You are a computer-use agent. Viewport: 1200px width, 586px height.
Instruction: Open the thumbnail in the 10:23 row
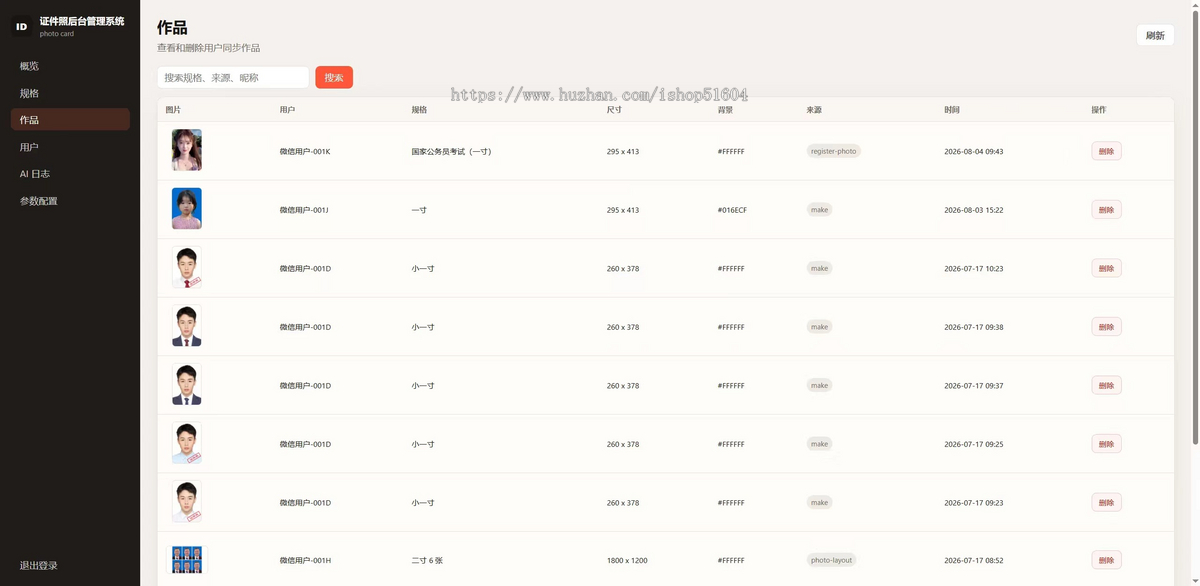187,267
